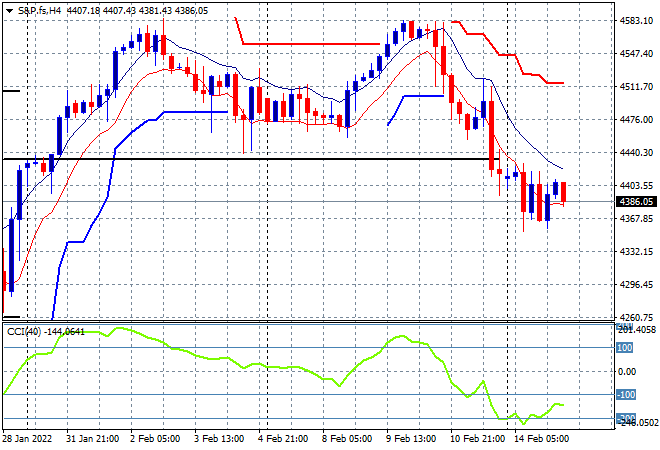The height and width of the screenshot is (450, 660).
Task: Click the 0.00 level in CCI scale
Action: pyautogui.click(x=627, y=371)
